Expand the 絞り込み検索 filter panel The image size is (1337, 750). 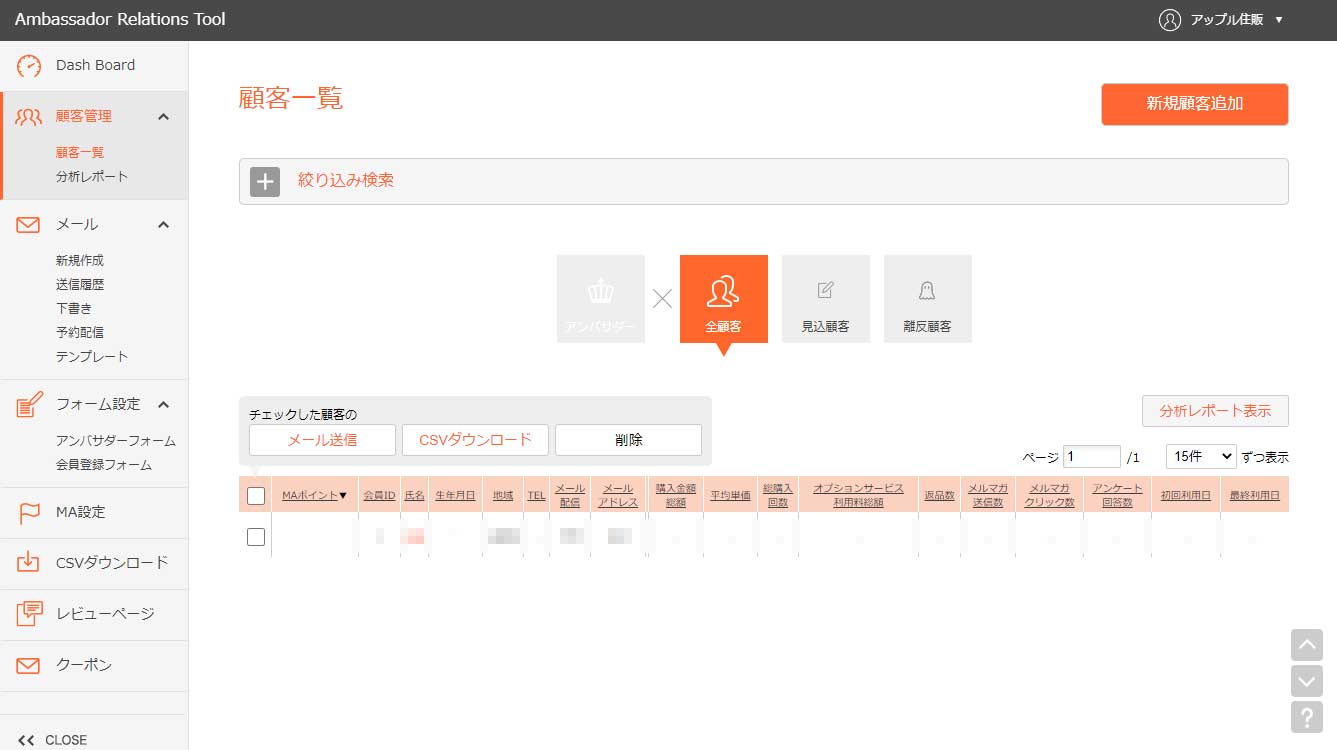763,181
